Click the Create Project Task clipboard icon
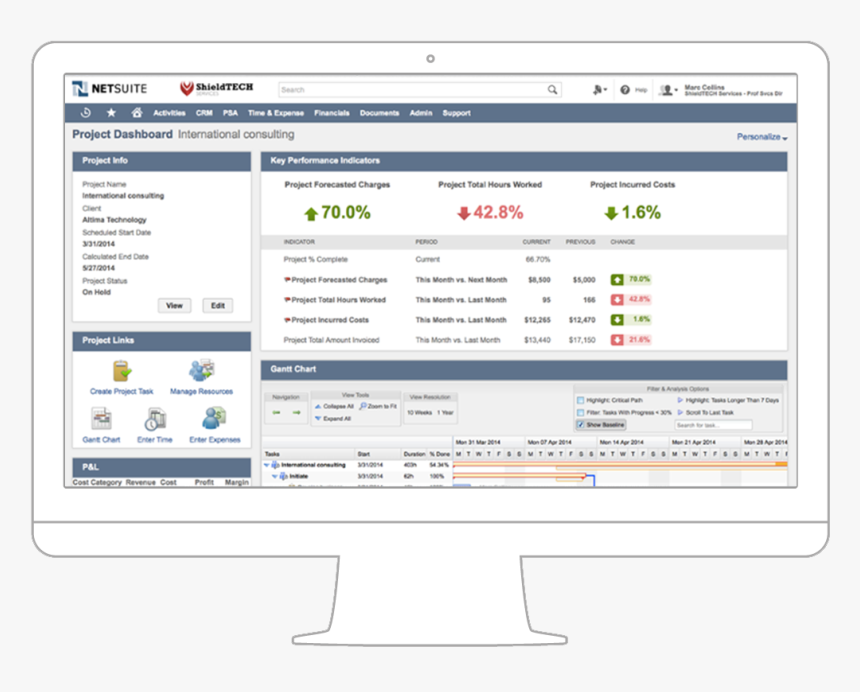Viewport: 860px width, 692px height. coord(122,371)
